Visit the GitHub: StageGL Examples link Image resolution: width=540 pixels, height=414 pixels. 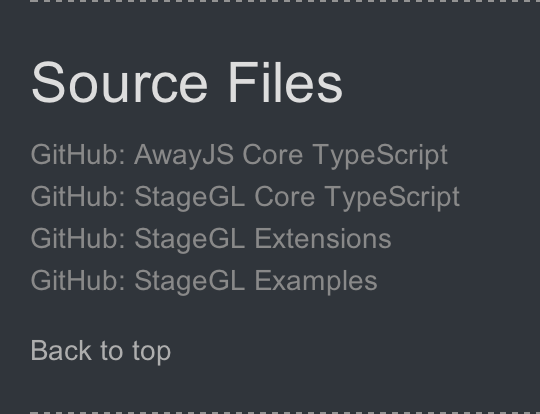point(204,281)
